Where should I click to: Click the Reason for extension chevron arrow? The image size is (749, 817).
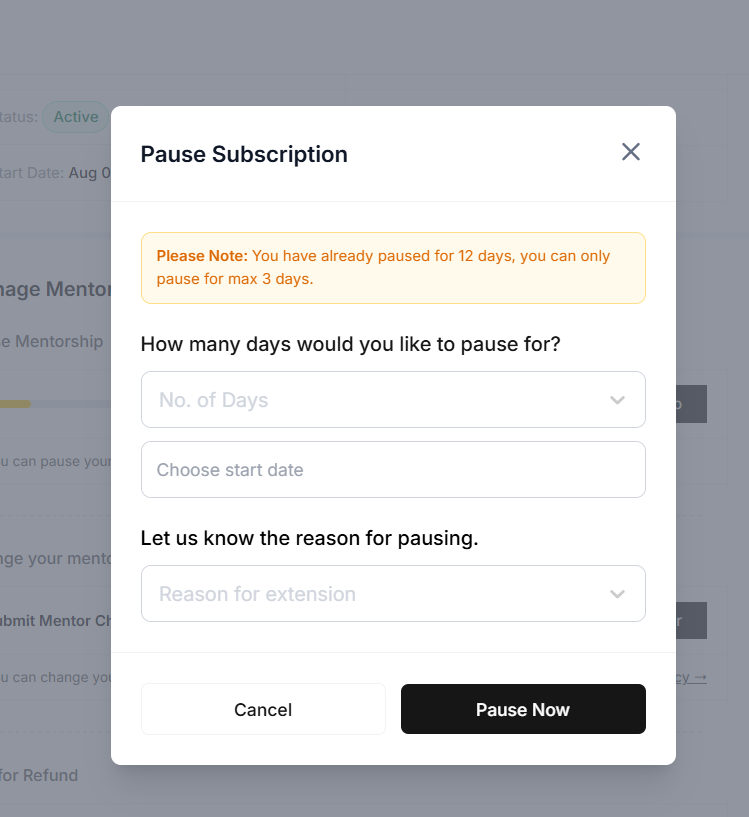pos(617,594)
